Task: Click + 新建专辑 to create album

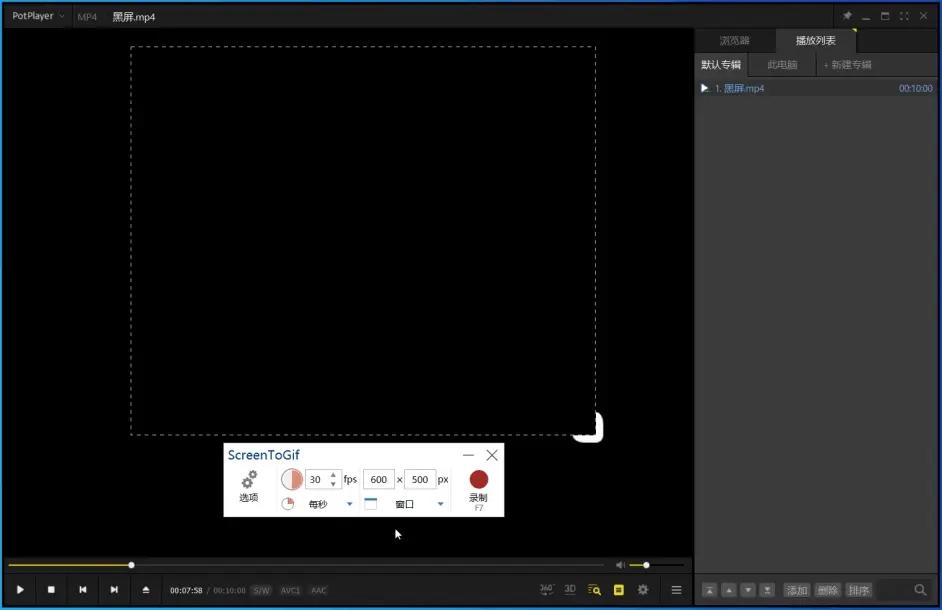Action: tap(848, 65)
